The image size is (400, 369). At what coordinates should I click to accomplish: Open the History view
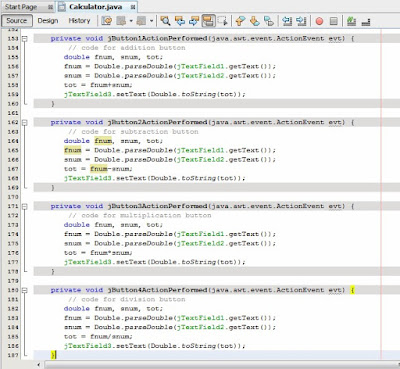(x=79, y=21)
